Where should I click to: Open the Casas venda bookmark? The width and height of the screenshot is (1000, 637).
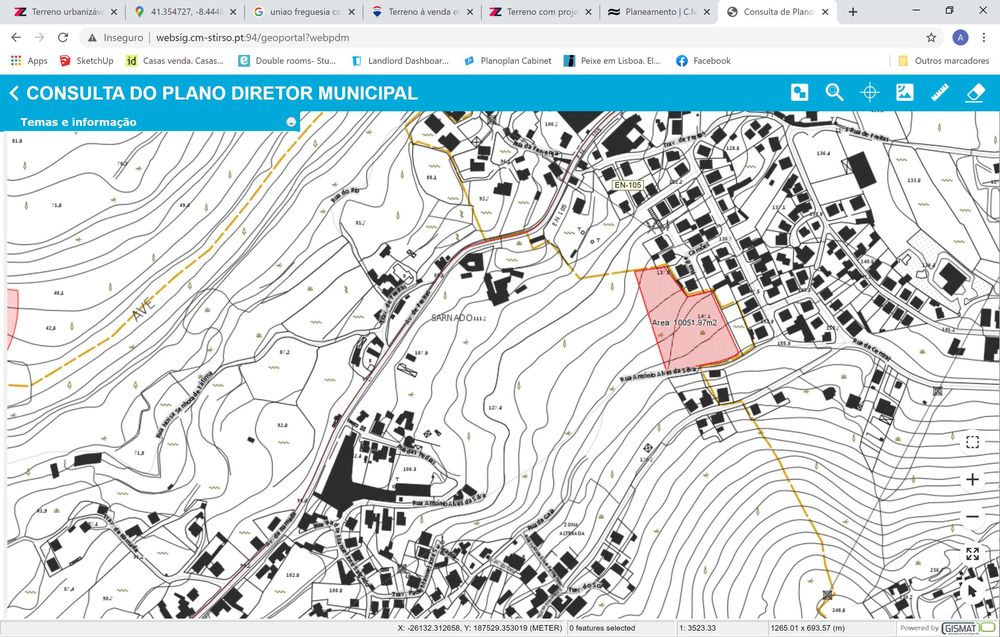175,61
